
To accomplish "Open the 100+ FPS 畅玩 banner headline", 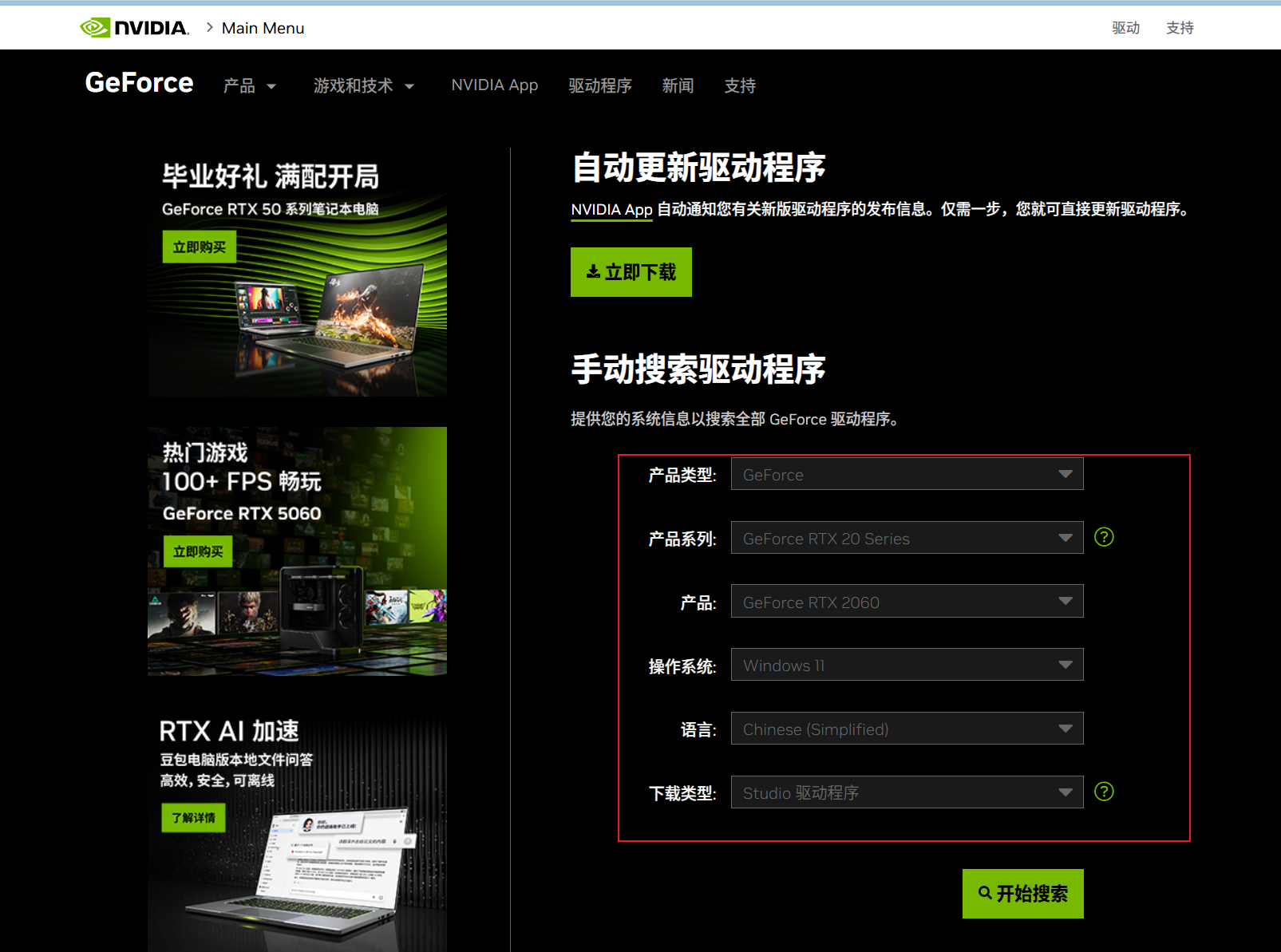I will pyautogui.click(x=242, y=481).
